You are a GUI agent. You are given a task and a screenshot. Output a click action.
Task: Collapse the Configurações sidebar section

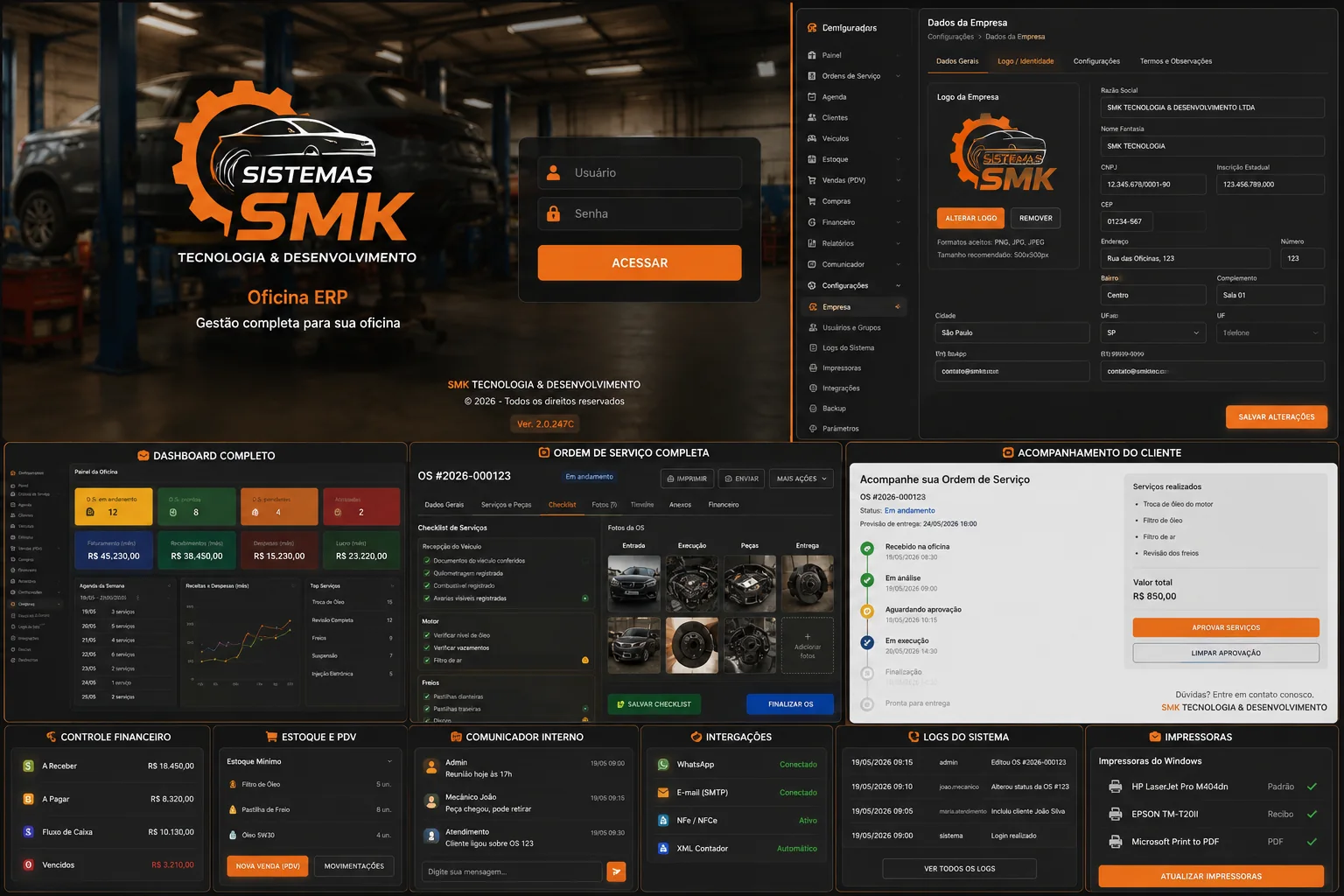click(899, 285)
